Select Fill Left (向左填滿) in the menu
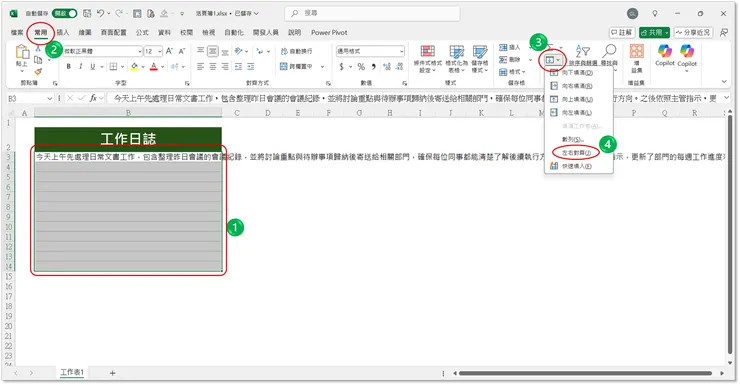The height and width of the screenshot is (385, 740). pyautogui.click(x=579, y=113)
